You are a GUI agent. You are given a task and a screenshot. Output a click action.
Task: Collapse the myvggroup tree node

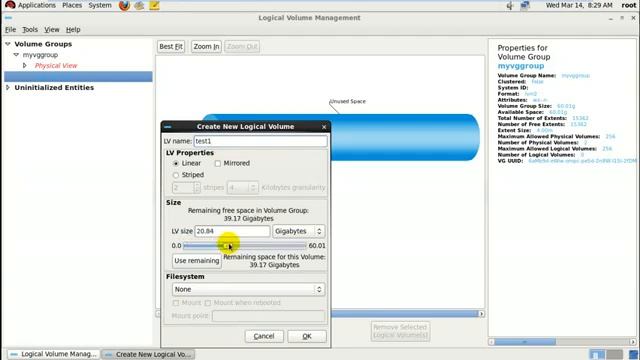[x=16, y=55]
